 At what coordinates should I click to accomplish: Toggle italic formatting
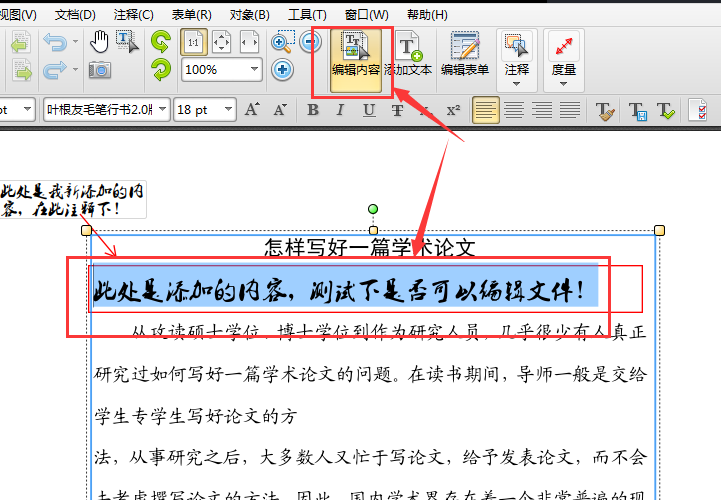(x=340, y=110)
